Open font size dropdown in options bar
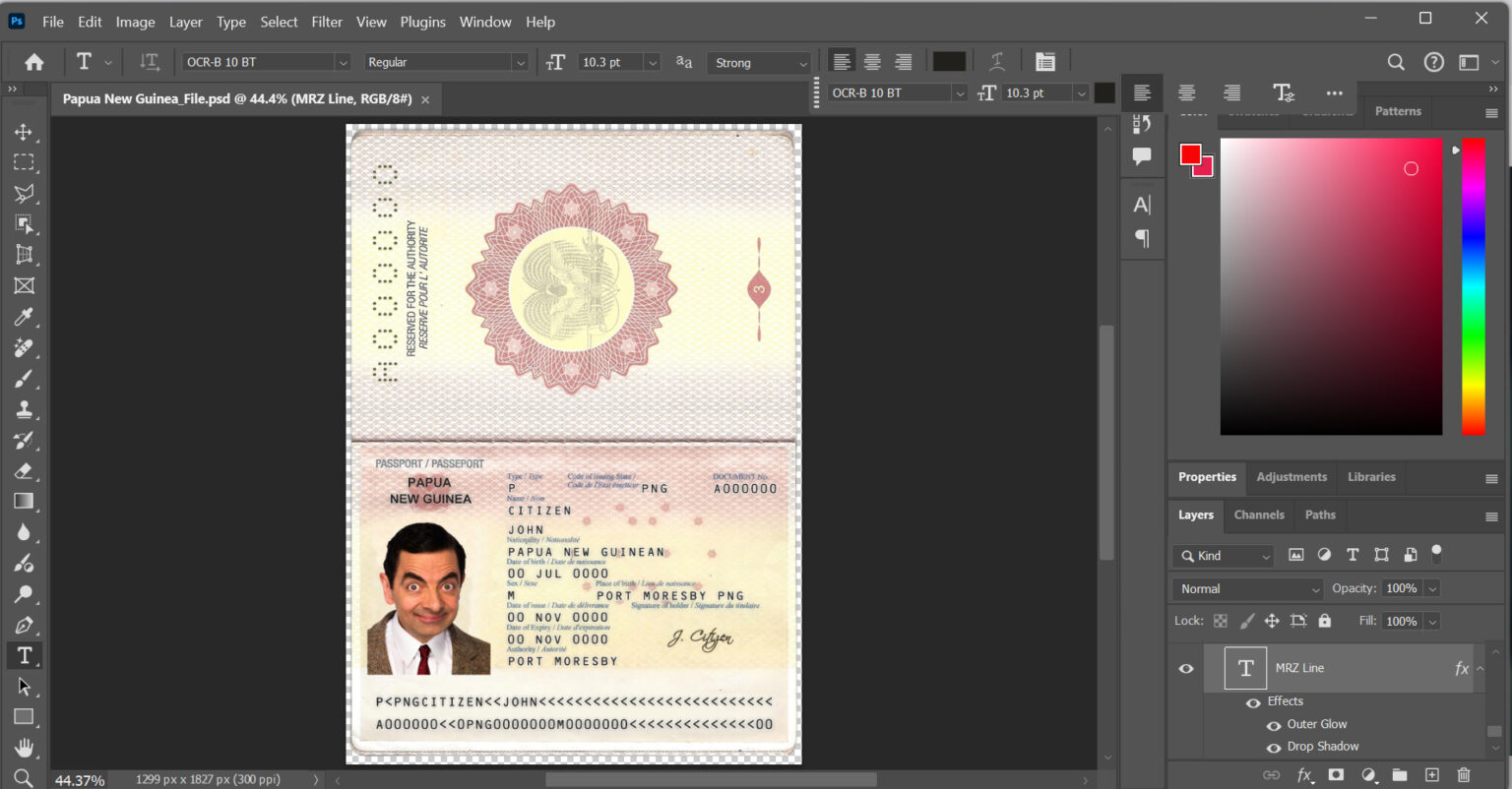 [x=652, y=62]
